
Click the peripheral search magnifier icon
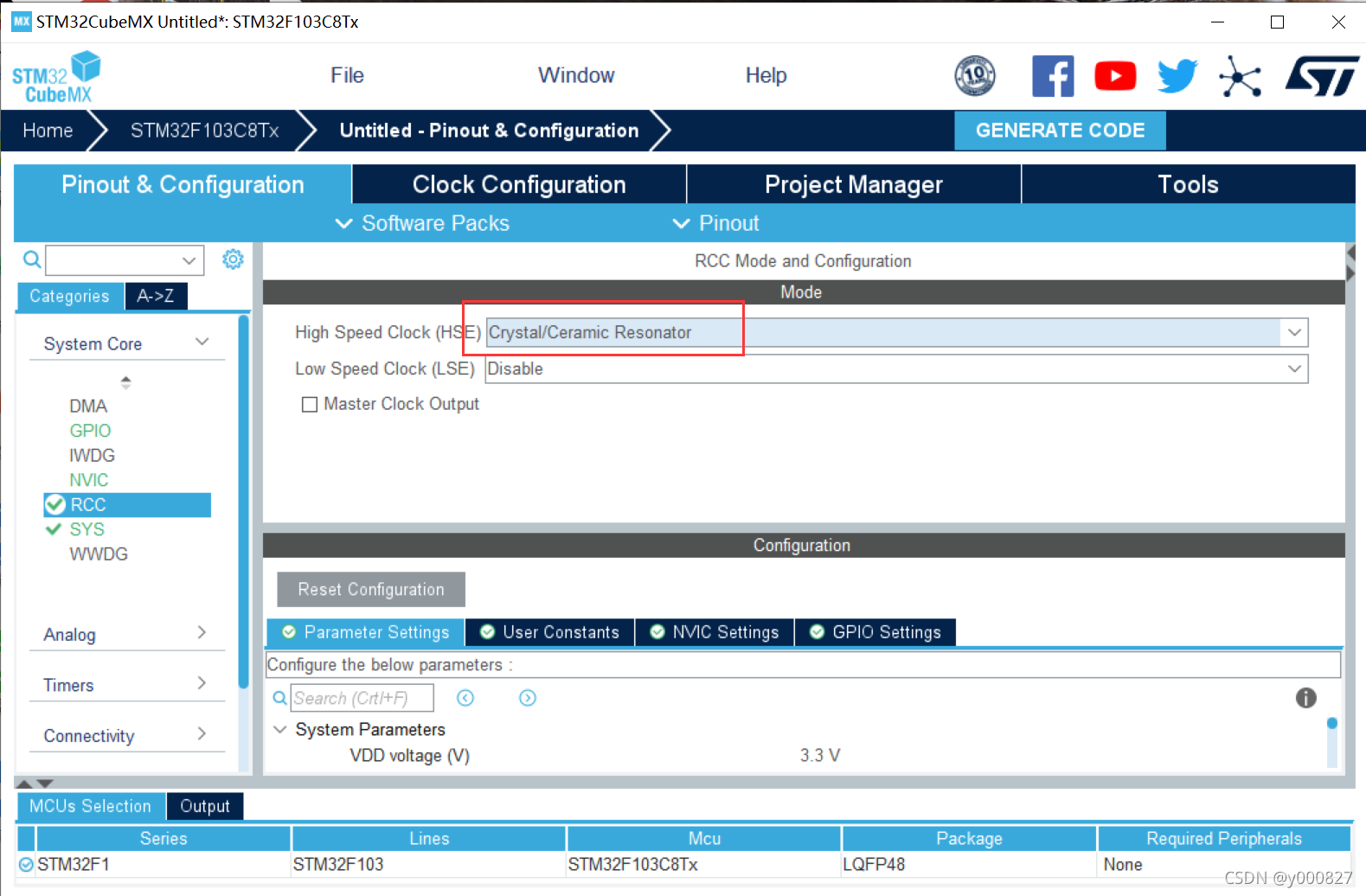[31, 259]
